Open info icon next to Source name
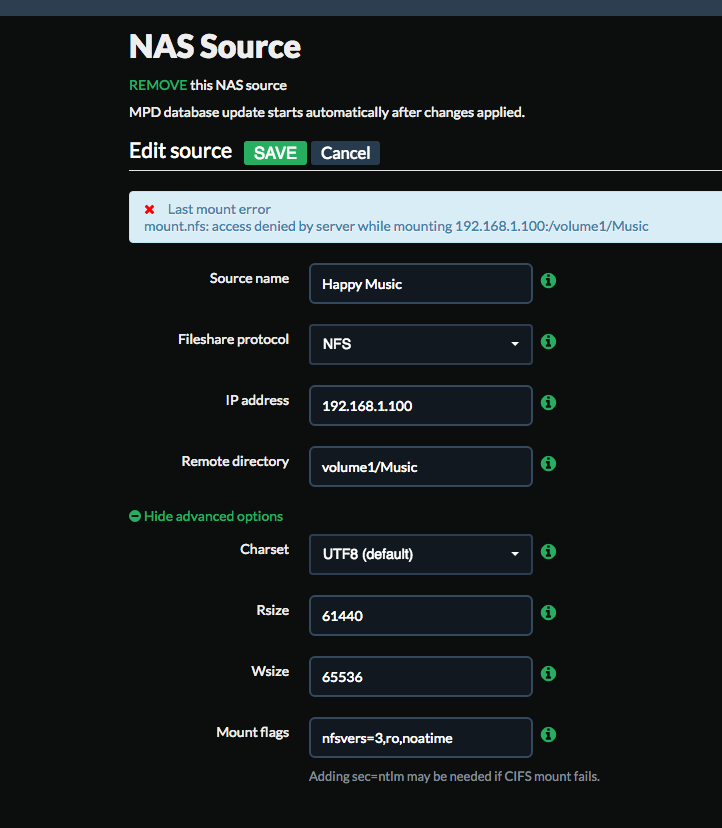This screenshot has height=828, width=722. pos(548,280)
